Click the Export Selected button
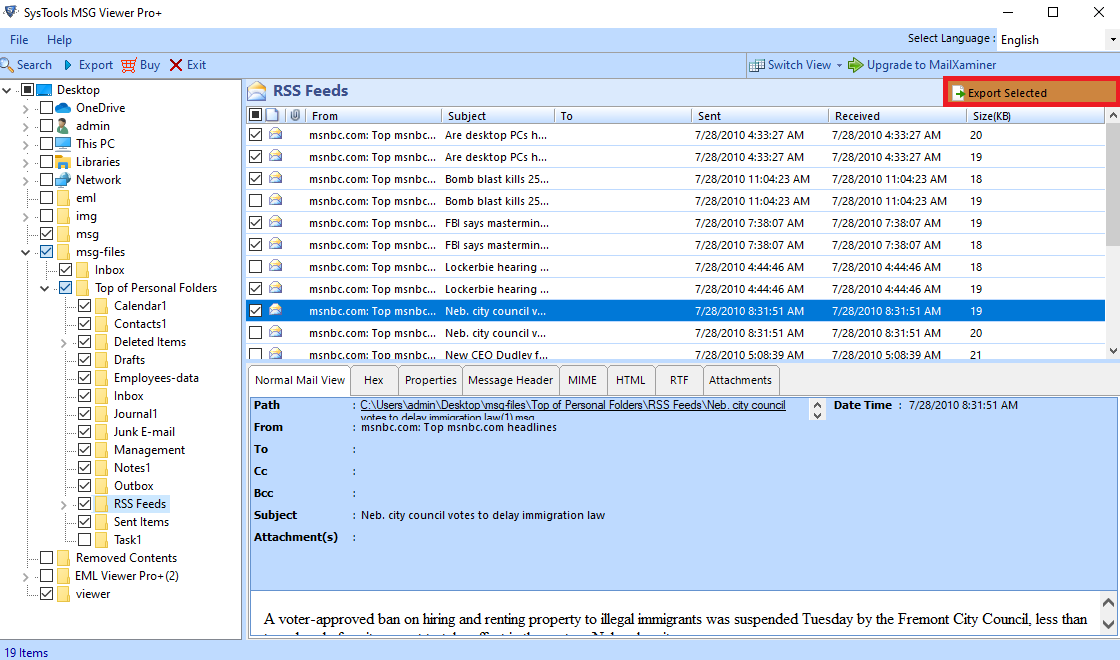The image size is (1120, 660). [x=1031, y=92]
